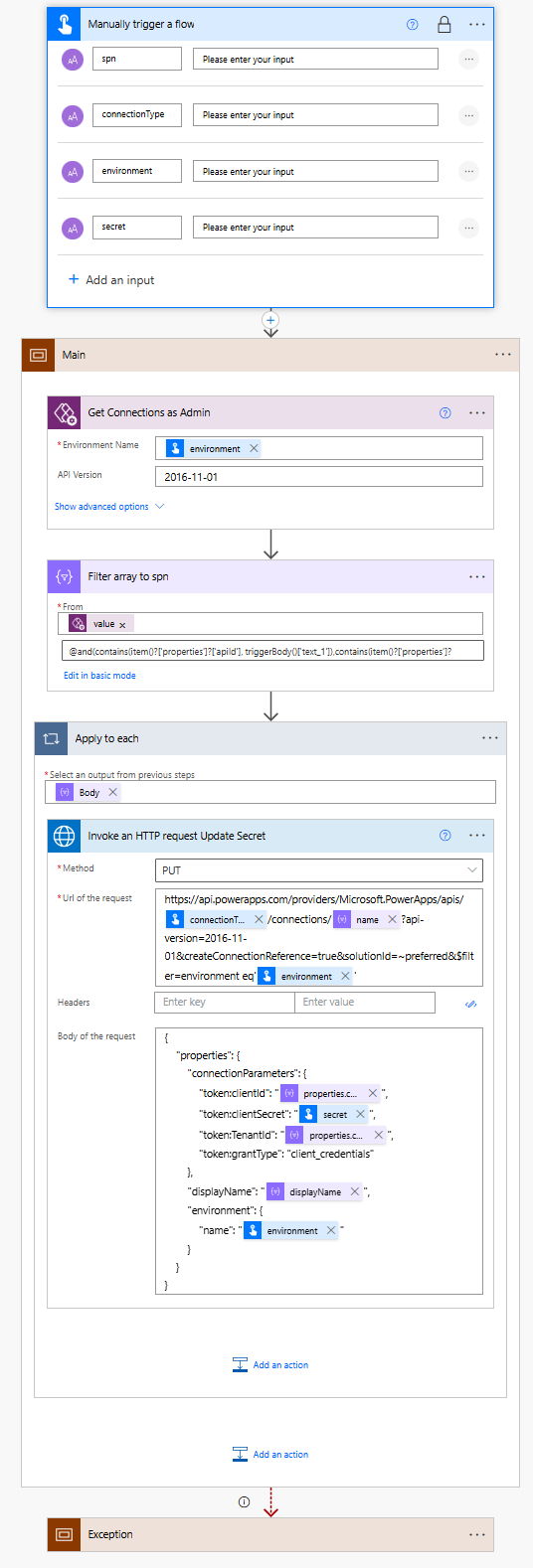Open the Get Connections as Admin ellipsis menu
This screenshot has height=1568, width=533.
(477, 412)
